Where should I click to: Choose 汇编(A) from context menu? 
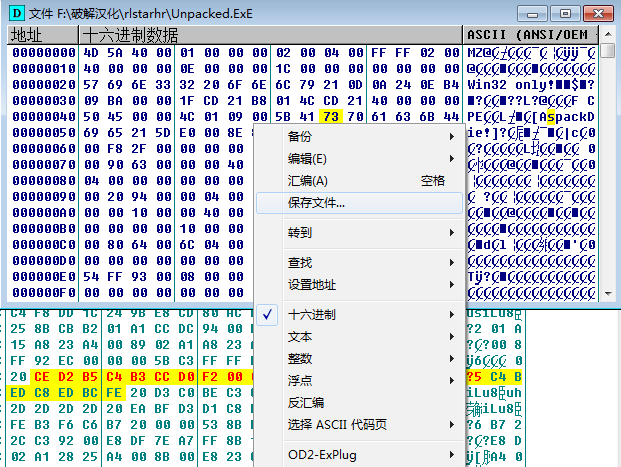[x=360, y=181]
